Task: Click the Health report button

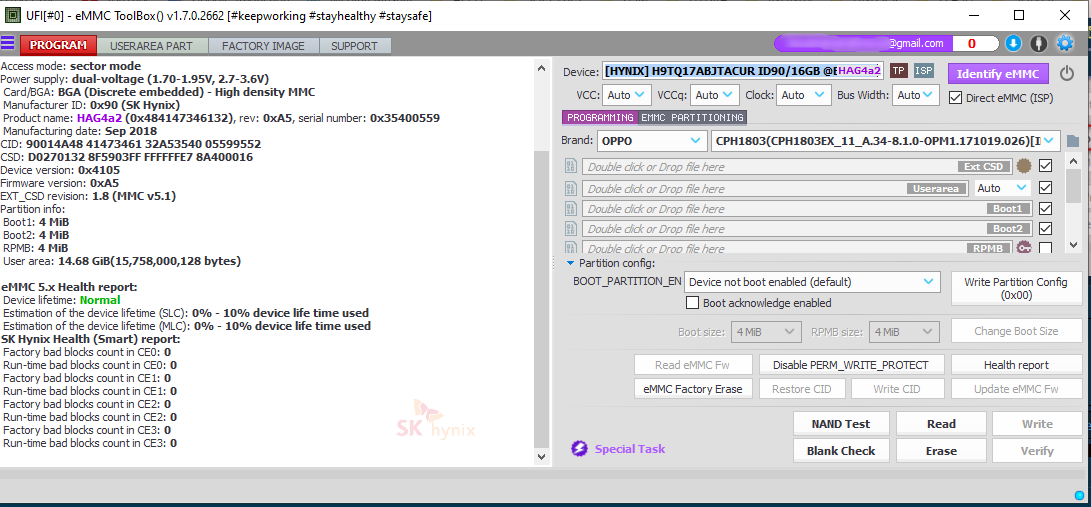Action: click(1016, 365)
